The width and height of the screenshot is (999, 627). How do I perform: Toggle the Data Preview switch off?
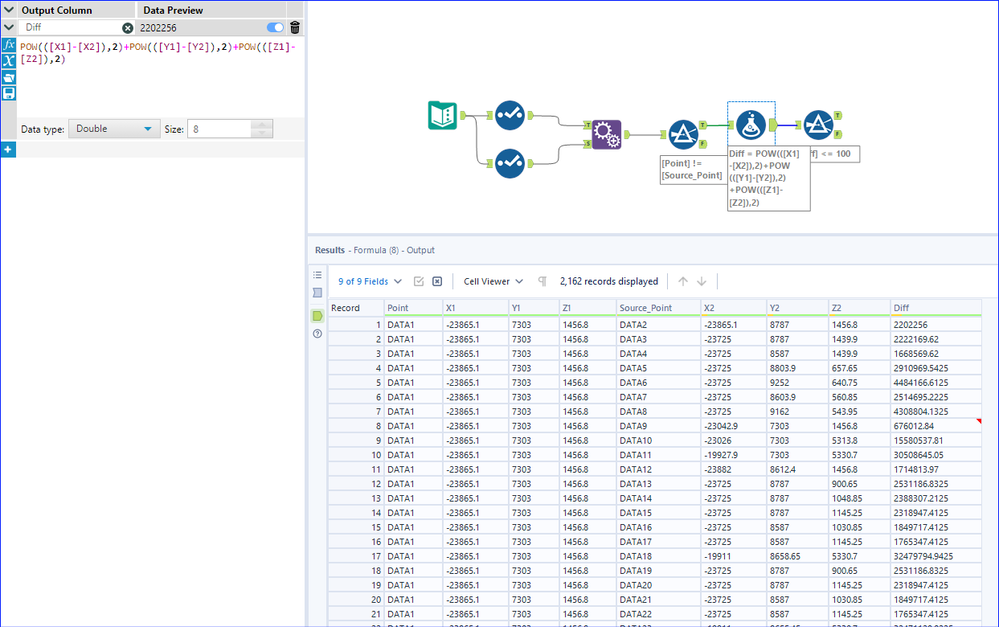pyautogui.click(x=275, y=28)
